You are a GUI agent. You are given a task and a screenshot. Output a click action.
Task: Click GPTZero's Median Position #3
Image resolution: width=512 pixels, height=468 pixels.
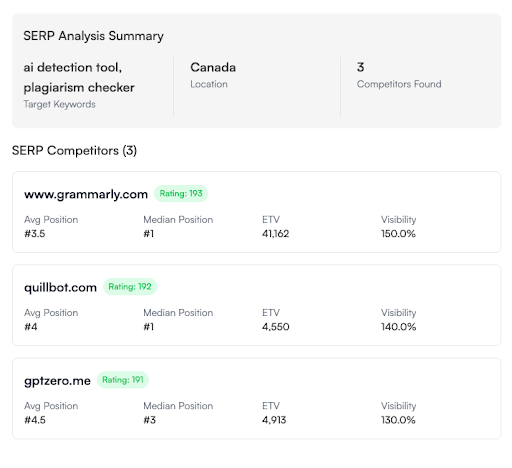tap(150, 420)
